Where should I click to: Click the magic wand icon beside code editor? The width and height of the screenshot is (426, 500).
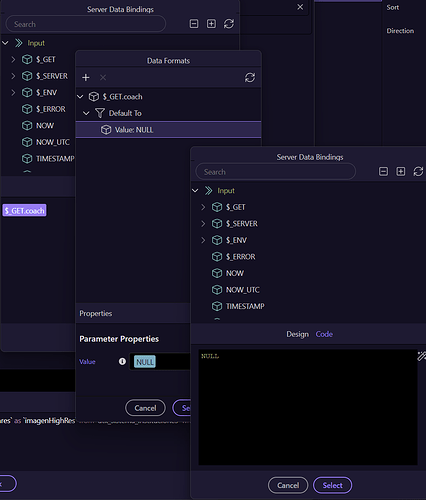point(421,356)
